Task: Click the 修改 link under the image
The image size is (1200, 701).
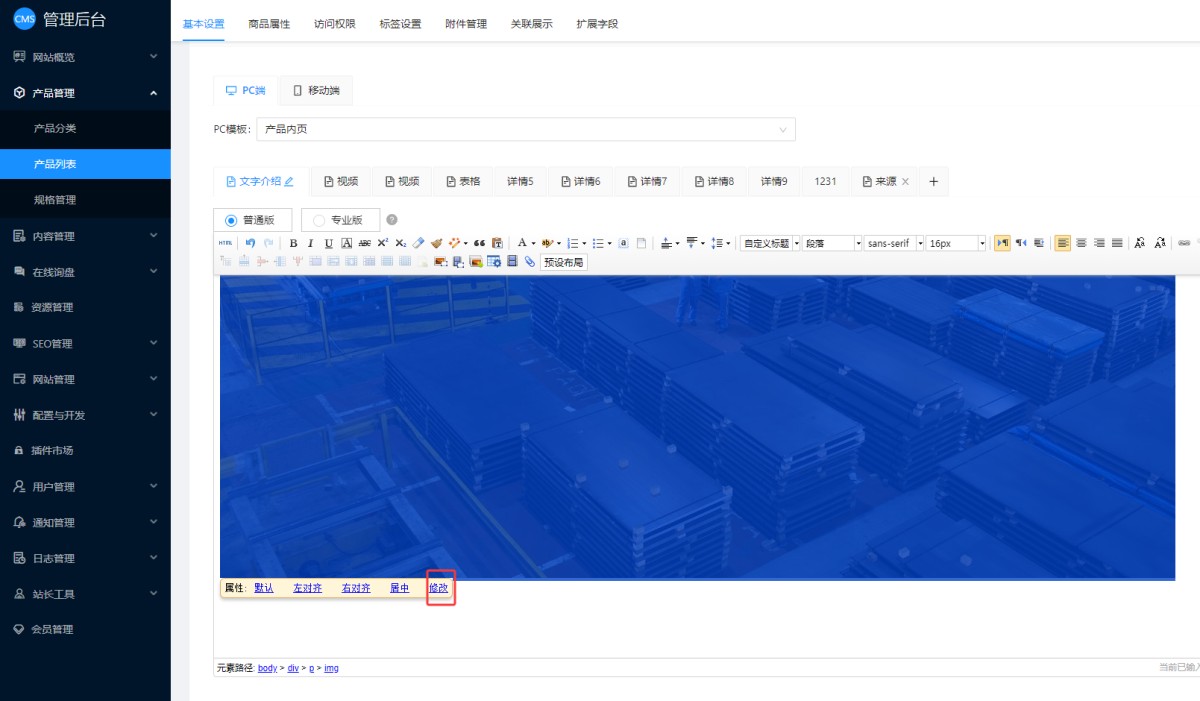Action: 439,588
